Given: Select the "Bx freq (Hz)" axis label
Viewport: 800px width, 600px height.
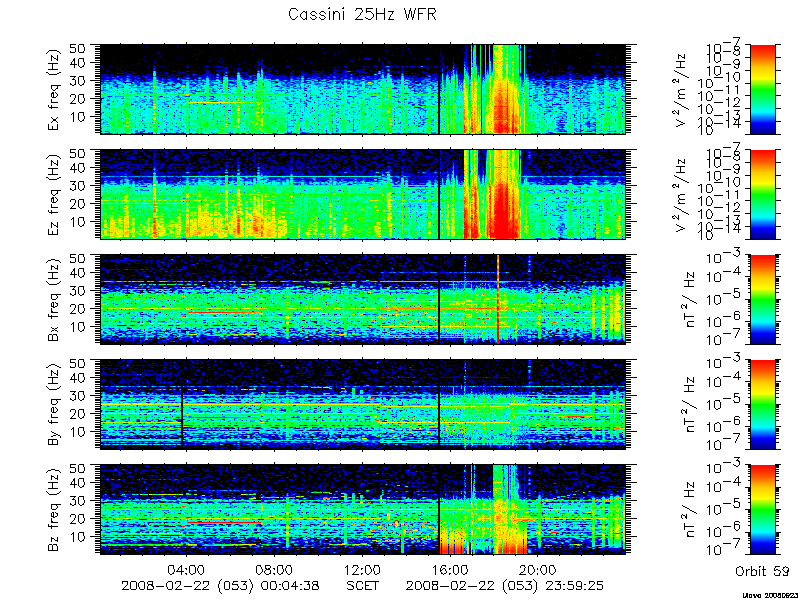Looking at the screenshot, I should (x=54, y=299).
